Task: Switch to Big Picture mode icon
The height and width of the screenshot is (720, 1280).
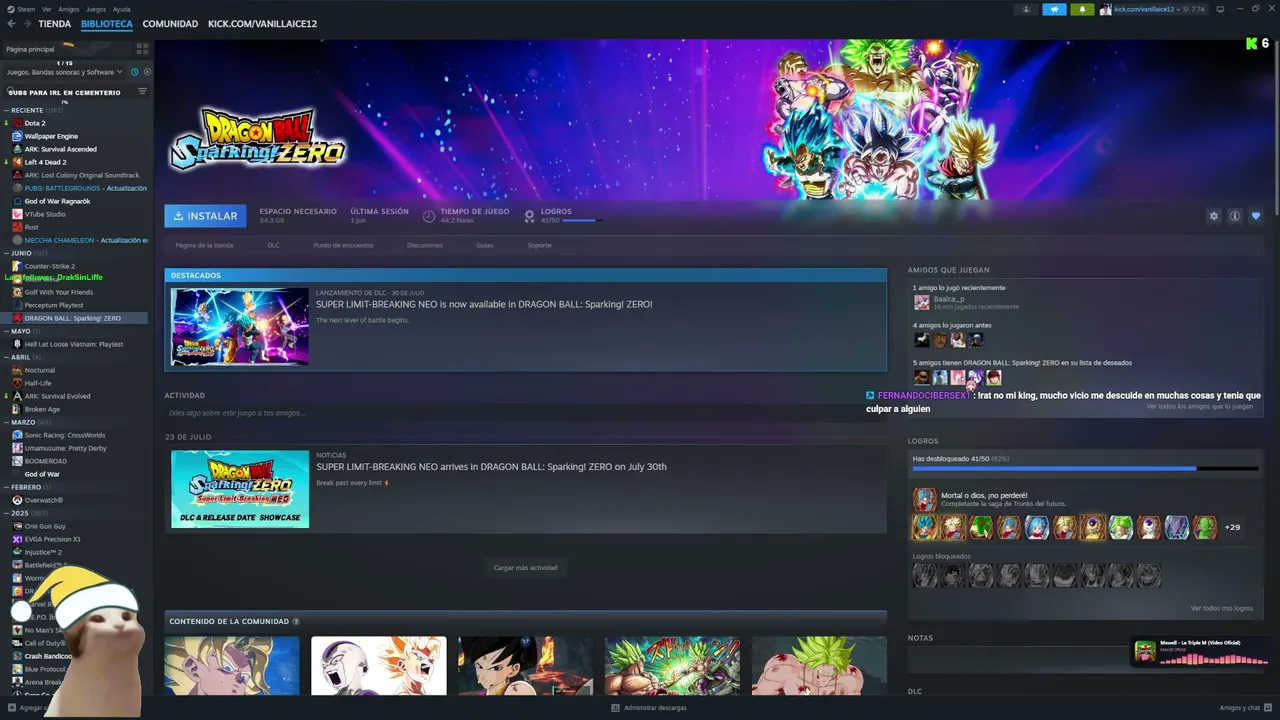Action: [x=1220, y=9]
